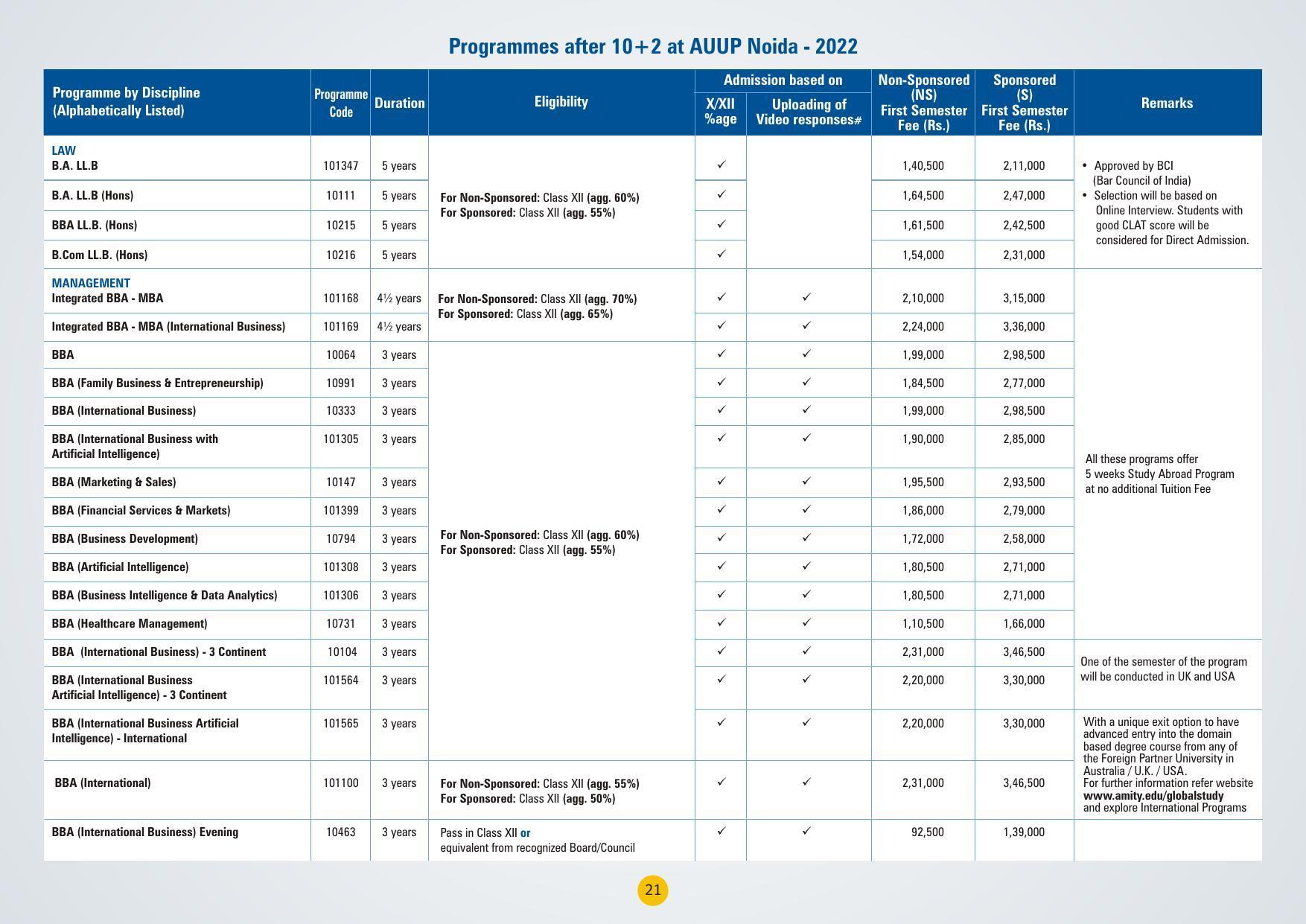Viewport: 1306px width, 924px height.
Task: Select 'BBA (Business Intelligence & Data Analytics)' row
Action: click(165, 595)
